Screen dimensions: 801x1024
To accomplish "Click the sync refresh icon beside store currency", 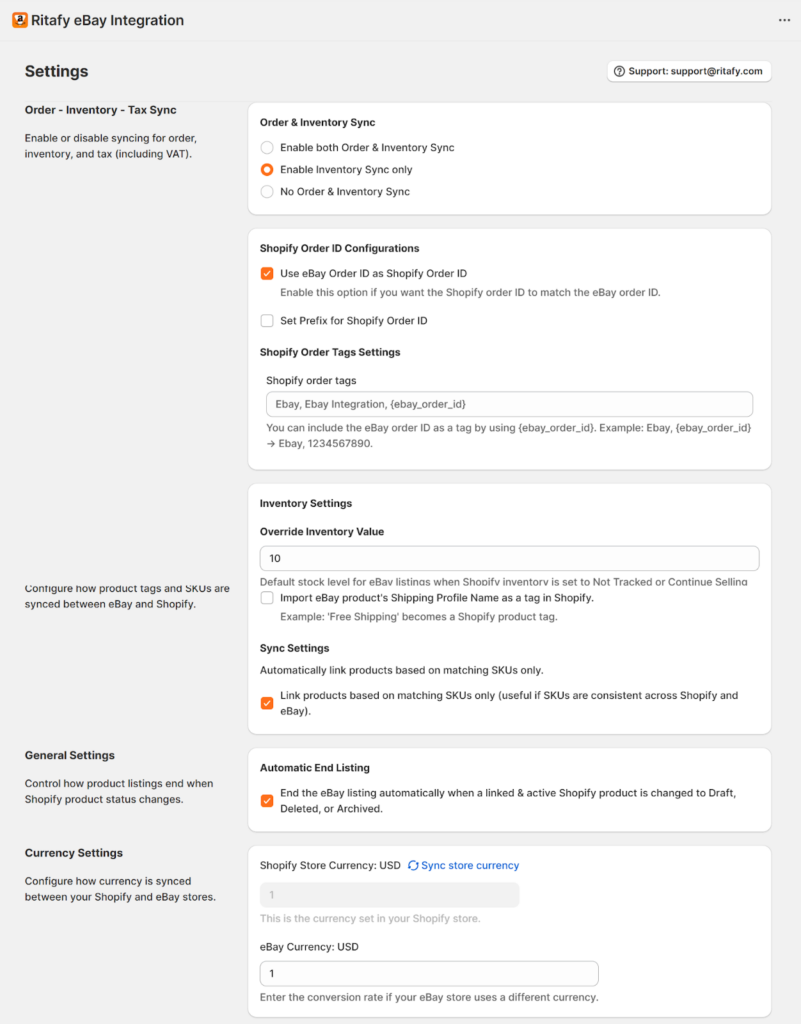I will pyautogui.click(x=413, y=865).
